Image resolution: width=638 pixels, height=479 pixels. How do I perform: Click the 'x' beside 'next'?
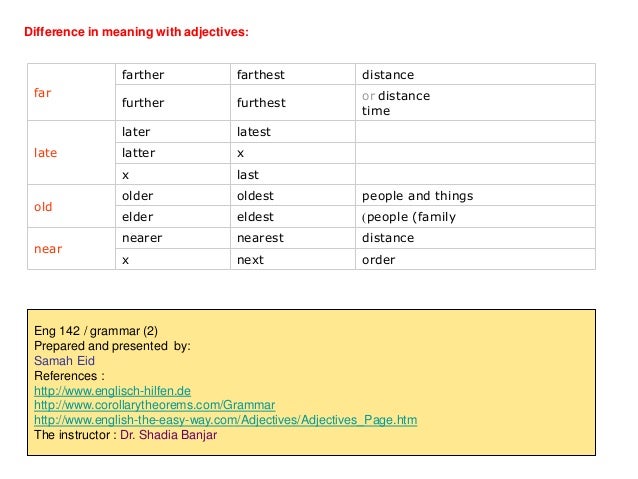(x=125, y=260)
